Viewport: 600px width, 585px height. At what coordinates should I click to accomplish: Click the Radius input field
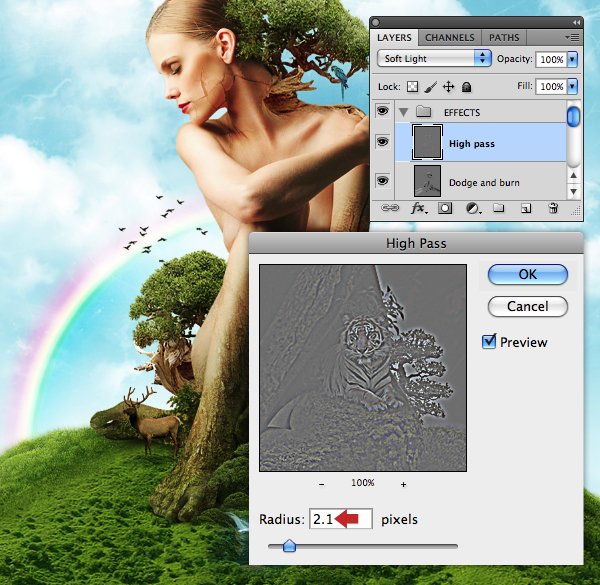[x=341, y=519]
